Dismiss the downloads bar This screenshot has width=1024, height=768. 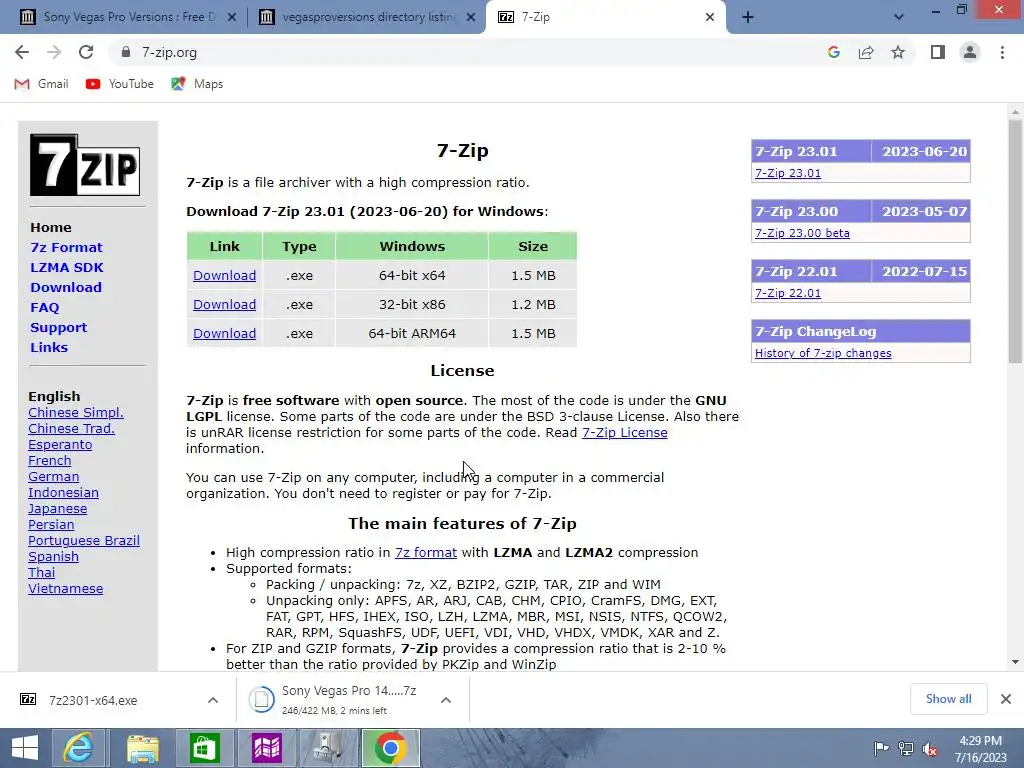point(1006,699)
